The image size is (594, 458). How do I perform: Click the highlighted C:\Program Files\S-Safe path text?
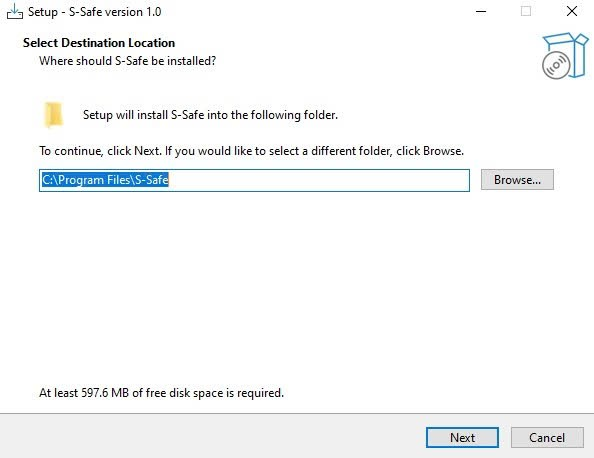point(105,180)
